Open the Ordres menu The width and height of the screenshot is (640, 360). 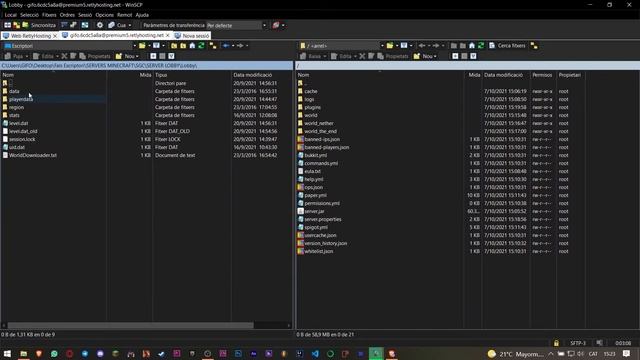pyautogui.click(x=67, y=15)
